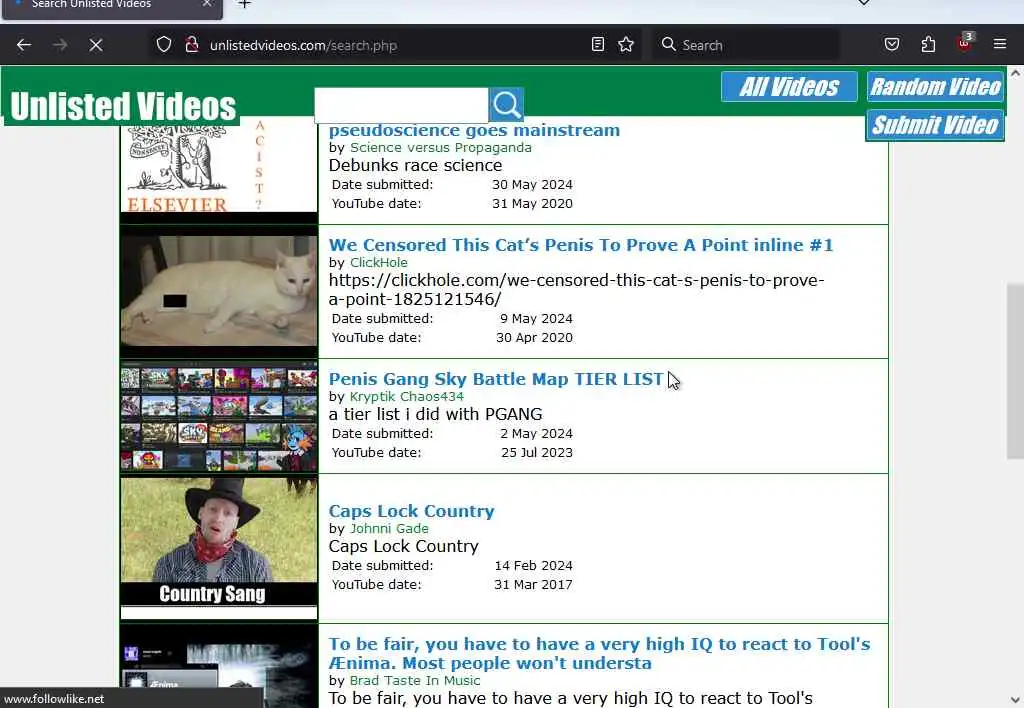
Task: Select the '2 May 2024' submitted date
Action: 536,434
